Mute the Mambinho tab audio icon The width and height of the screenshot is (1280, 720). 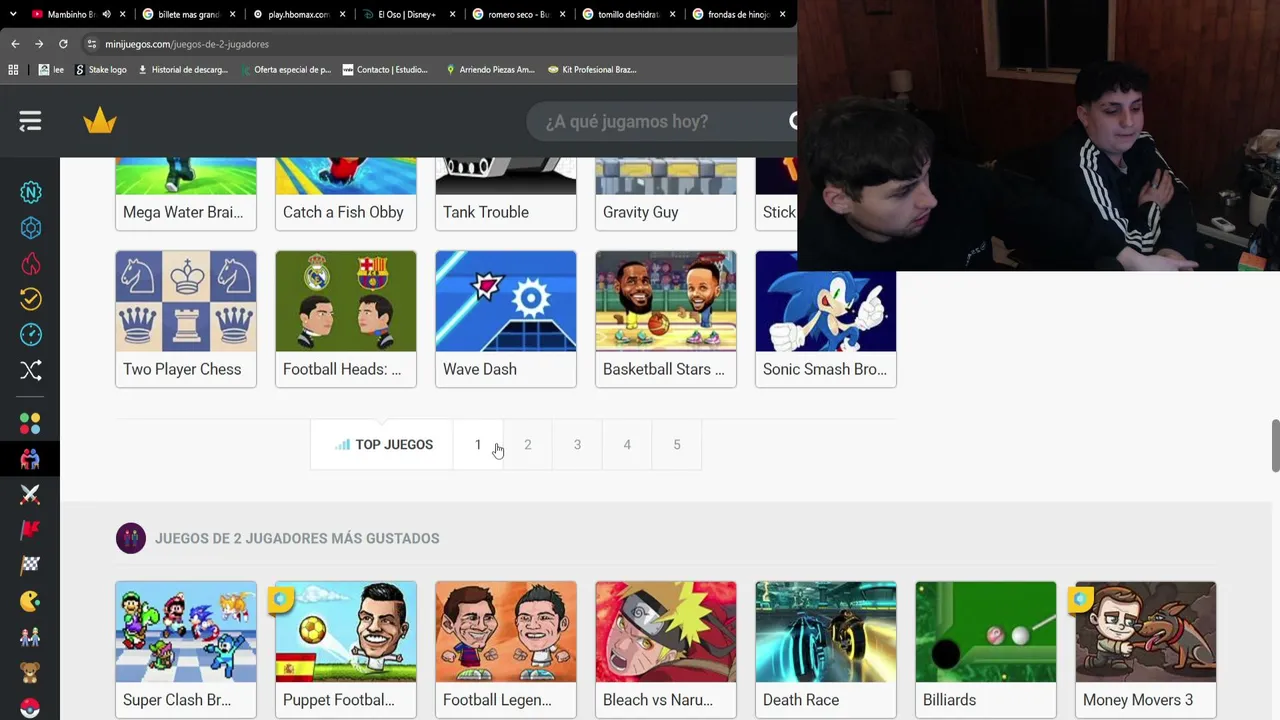[x=106, y=14]
